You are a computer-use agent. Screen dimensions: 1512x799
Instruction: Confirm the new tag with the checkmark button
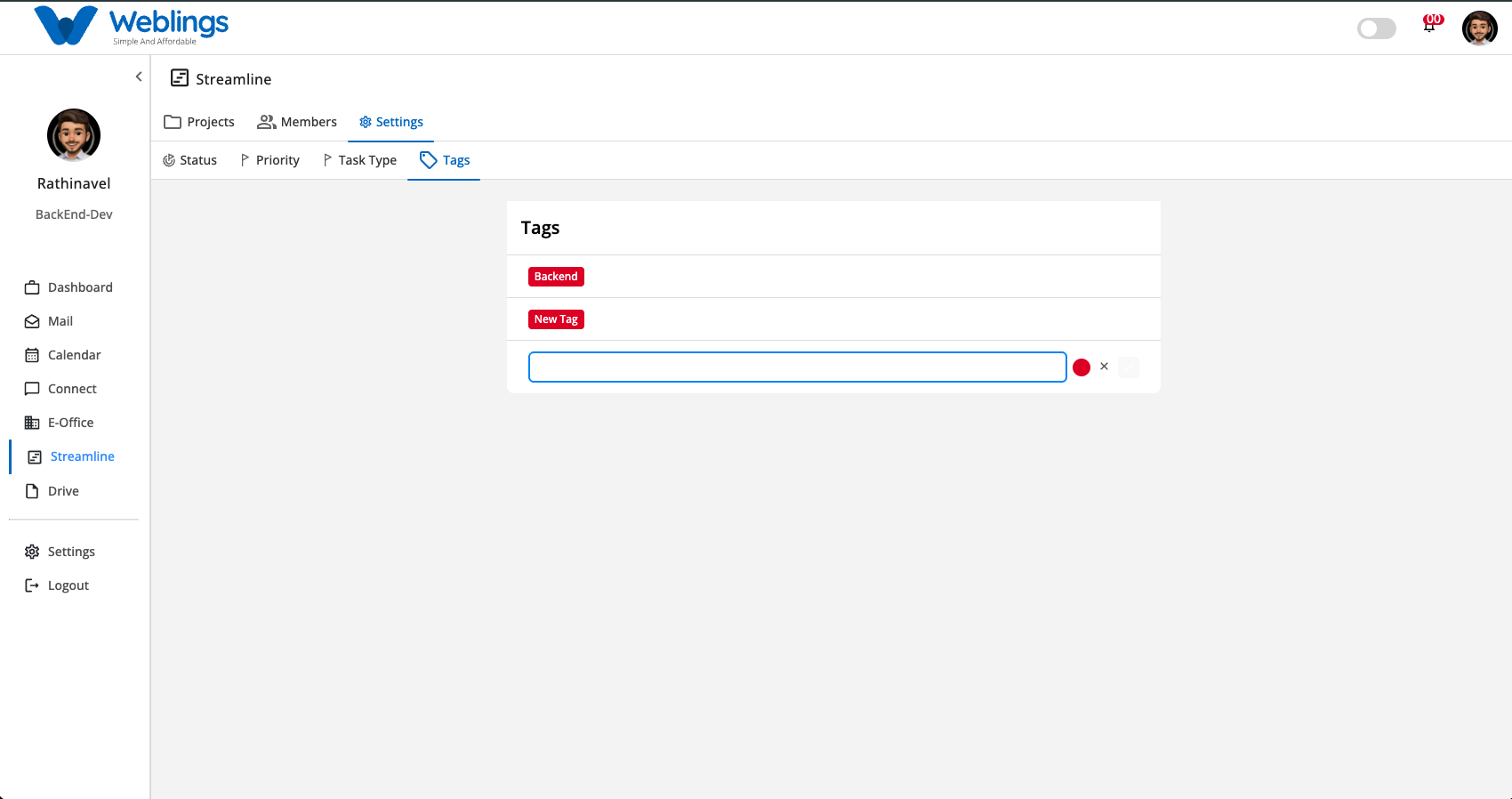click(x=1129, y=367)
